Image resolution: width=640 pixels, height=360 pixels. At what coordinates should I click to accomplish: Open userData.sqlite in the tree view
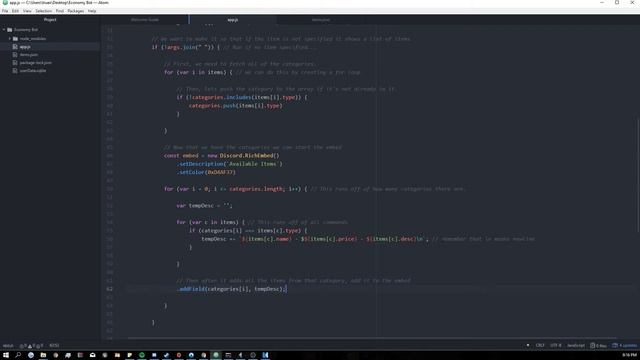coord(33,71)
